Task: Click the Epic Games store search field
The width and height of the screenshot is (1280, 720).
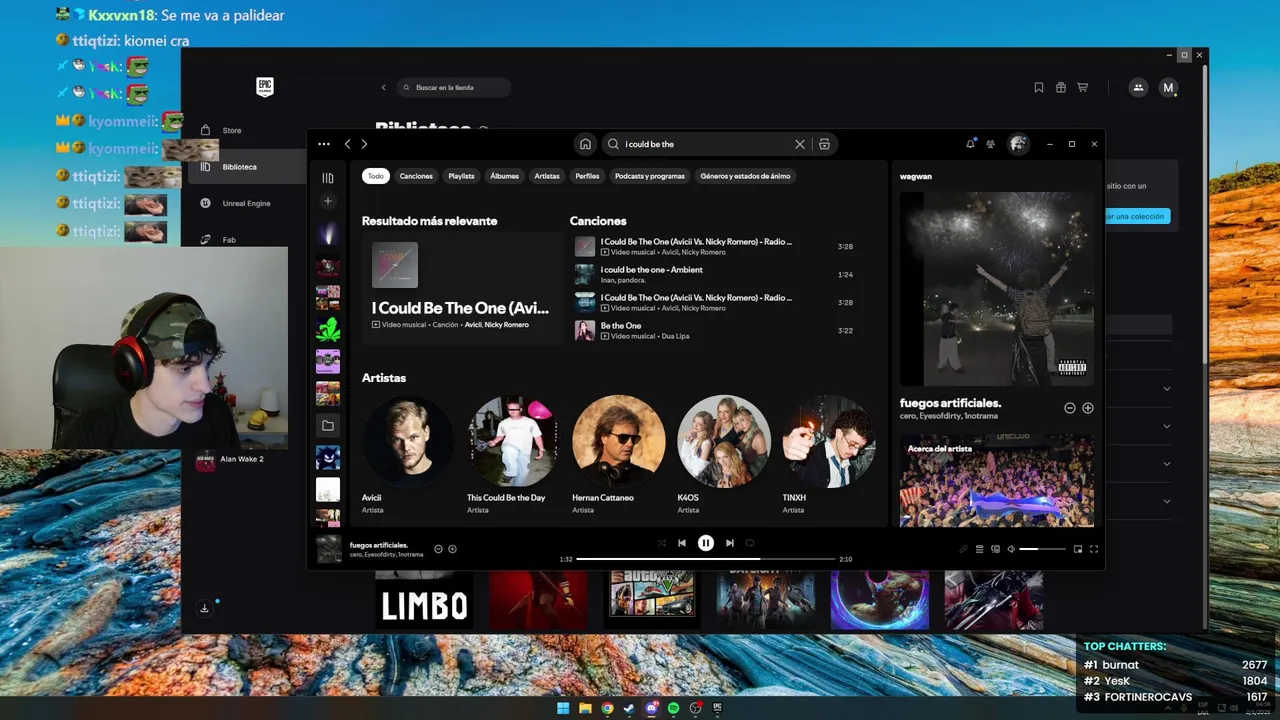Action: point(454,87)
